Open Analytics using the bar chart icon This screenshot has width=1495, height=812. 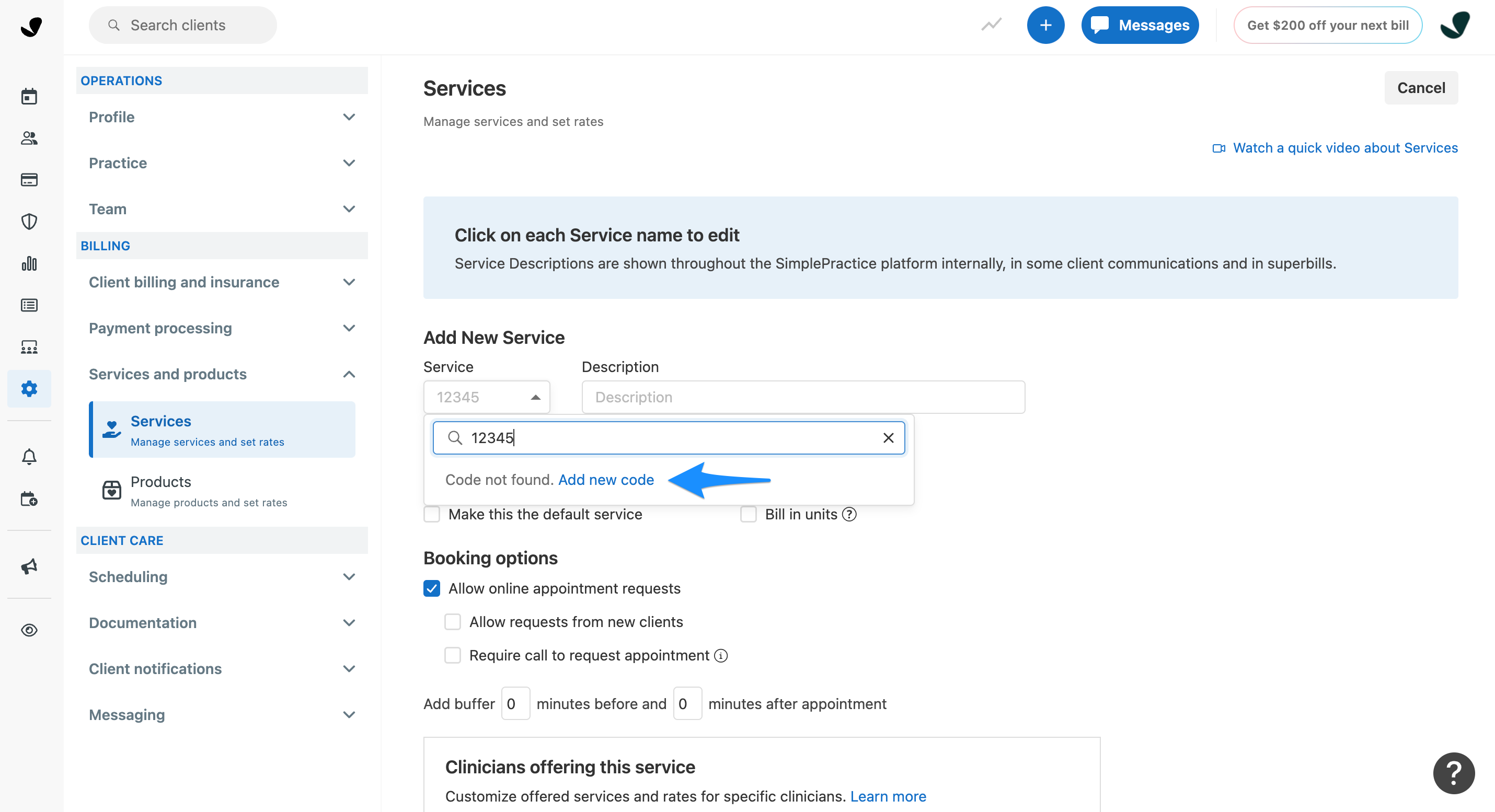tap(29, 263)
